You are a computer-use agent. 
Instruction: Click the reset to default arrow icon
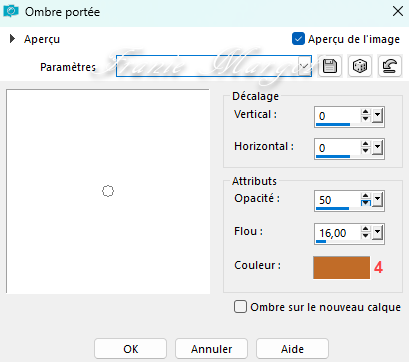tap(390, 66)
